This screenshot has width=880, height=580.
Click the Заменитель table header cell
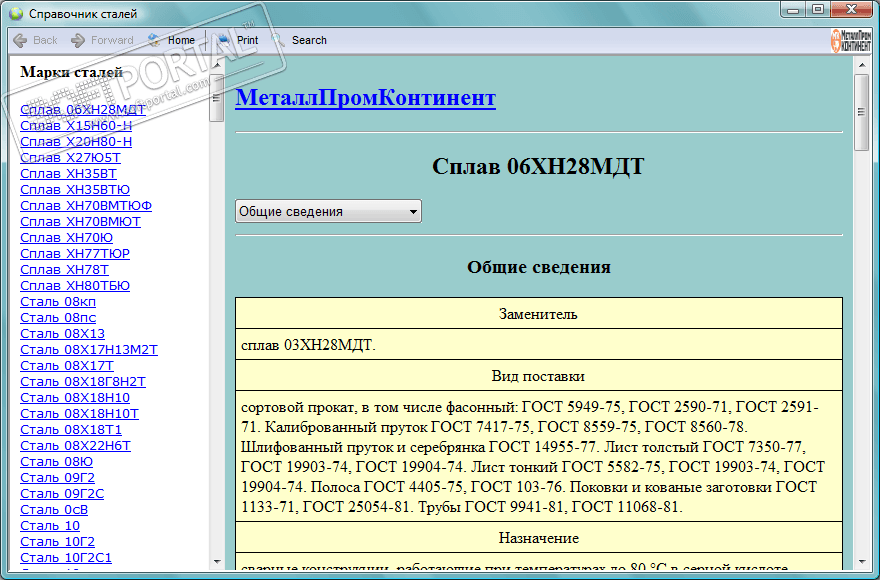539,313
